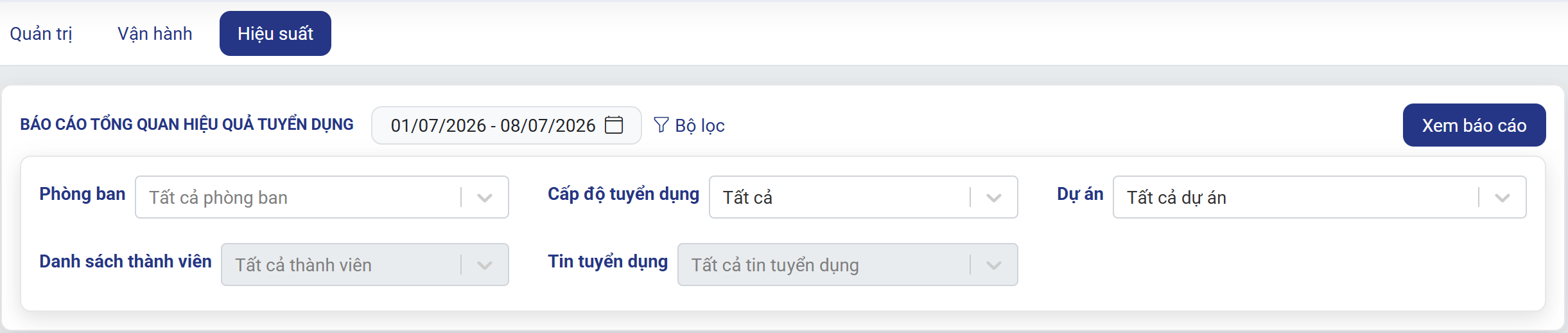Click the Tất cả recruitment level select box
Screen dimensions: 1568x333
point(864,197)
